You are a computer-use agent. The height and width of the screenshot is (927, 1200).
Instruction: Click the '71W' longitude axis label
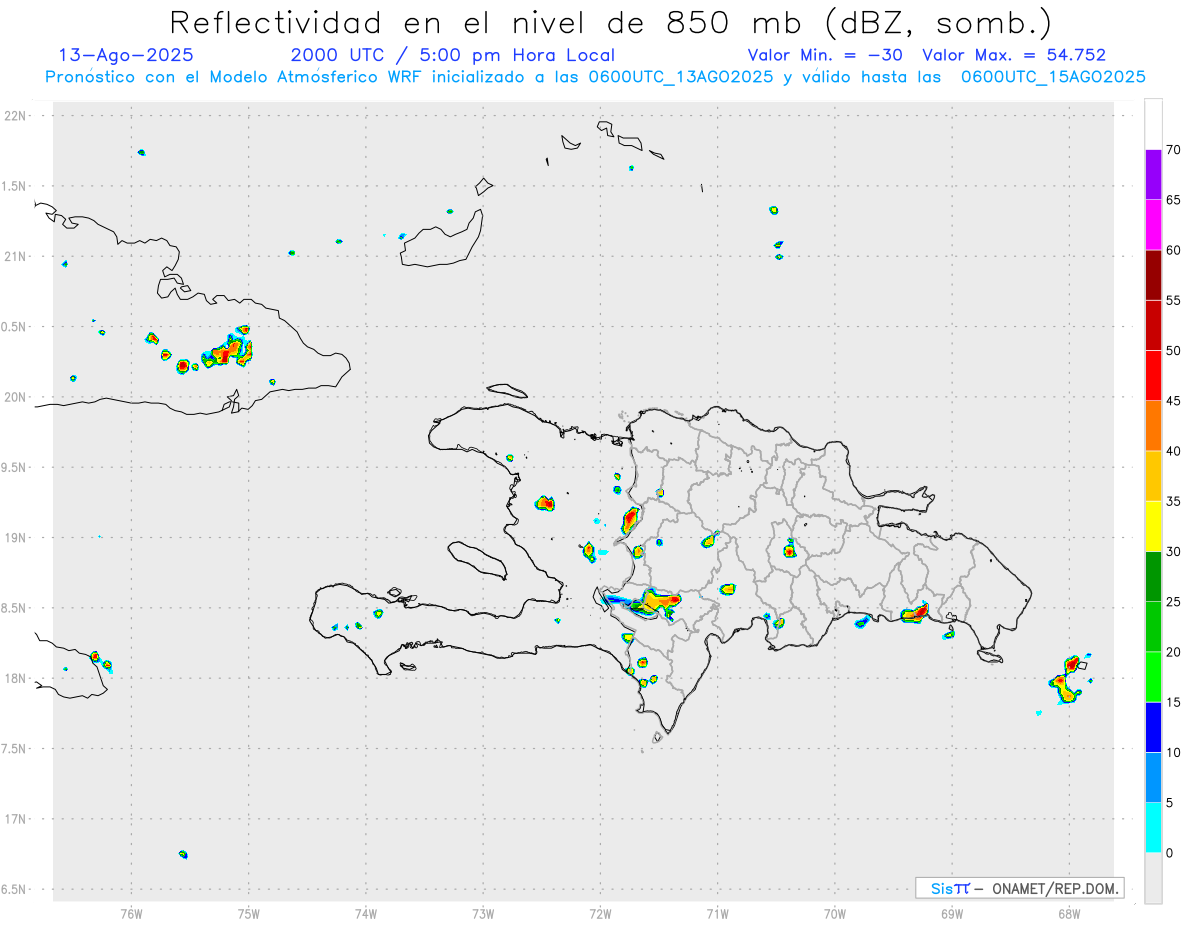717,914
